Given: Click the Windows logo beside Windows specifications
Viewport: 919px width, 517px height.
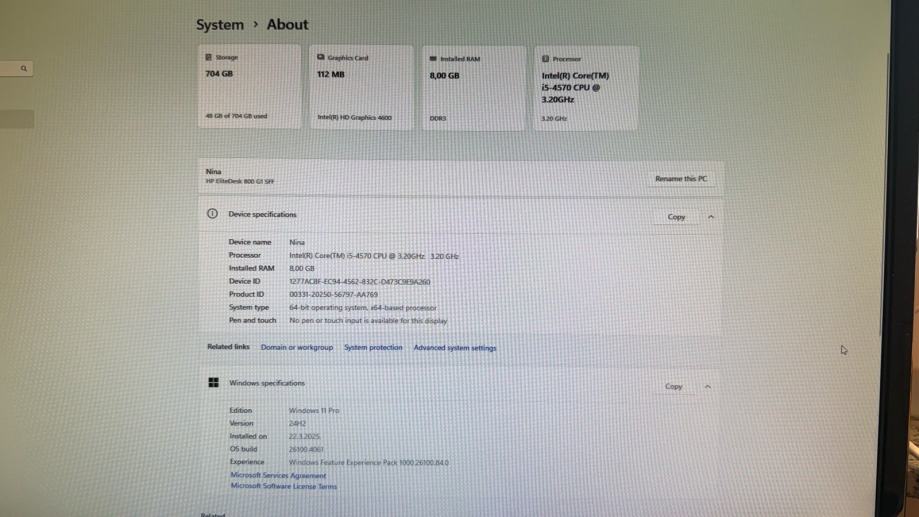Looking at the screenshot, I should (213, 382).
